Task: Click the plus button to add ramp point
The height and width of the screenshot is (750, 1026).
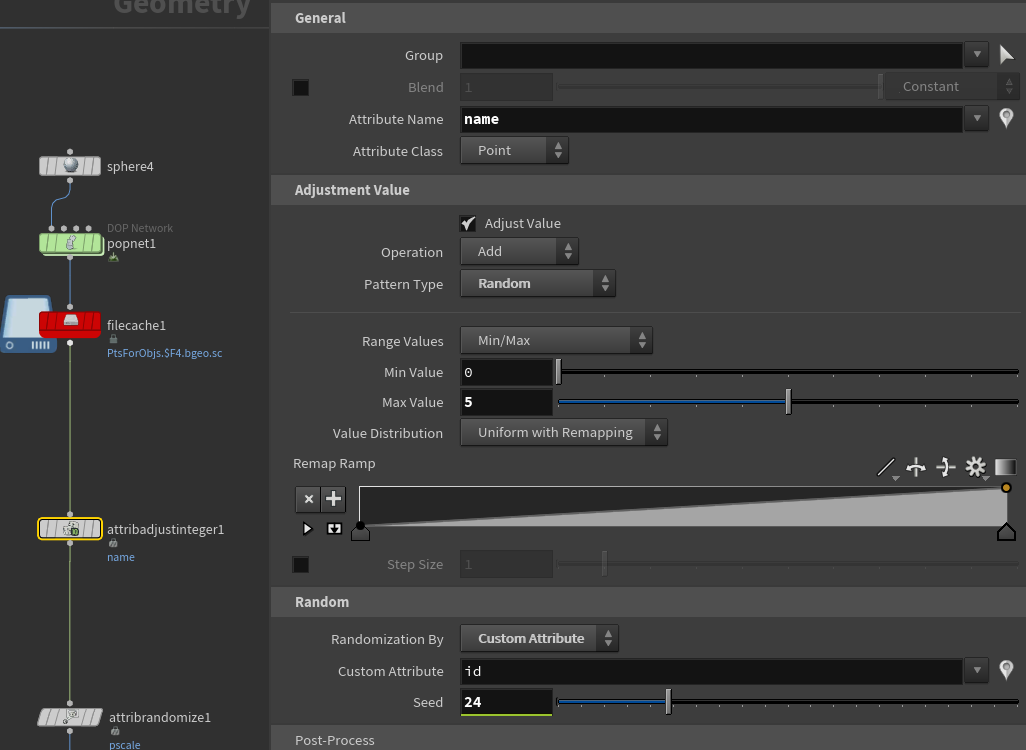Action: [333, 498]
